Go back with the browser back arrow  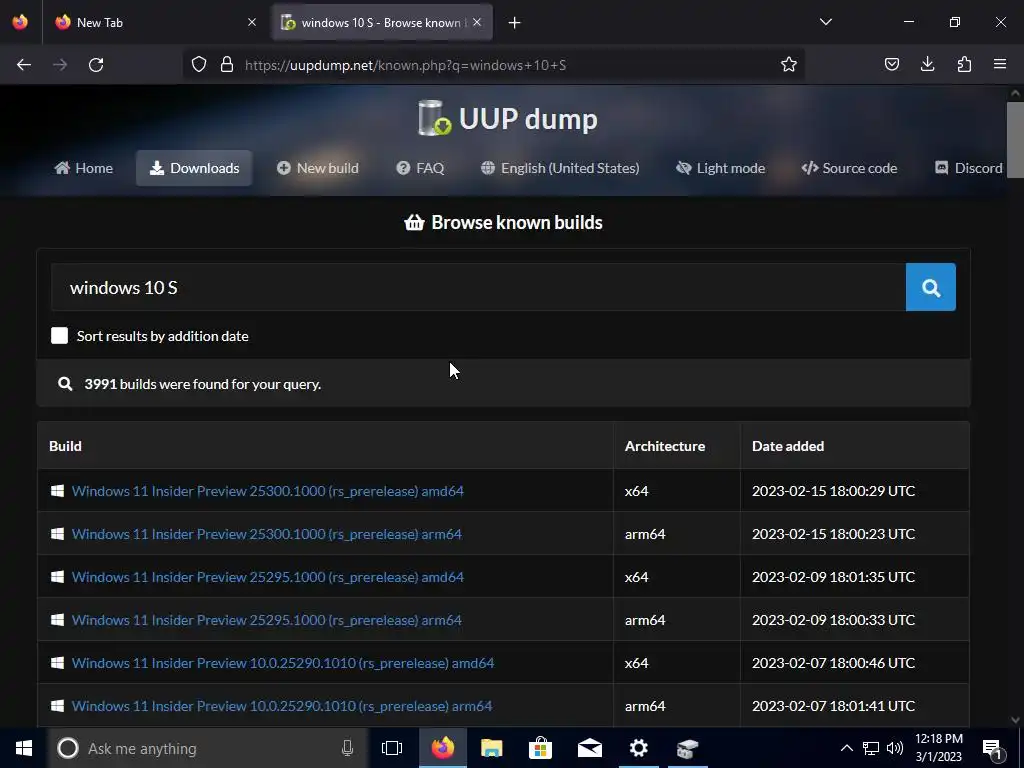tap(24, 65)
